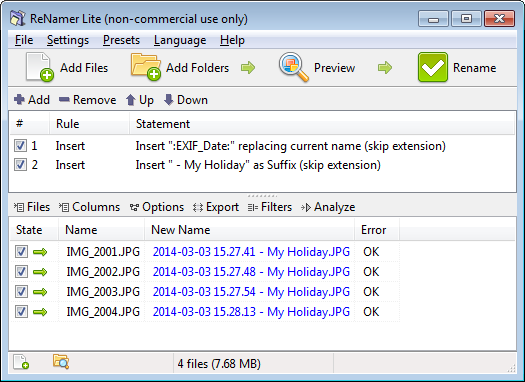The height and width of the screenshot is (382, 525).
Task: Click green arrow between Preview and Rename
Action: [385, 68]
